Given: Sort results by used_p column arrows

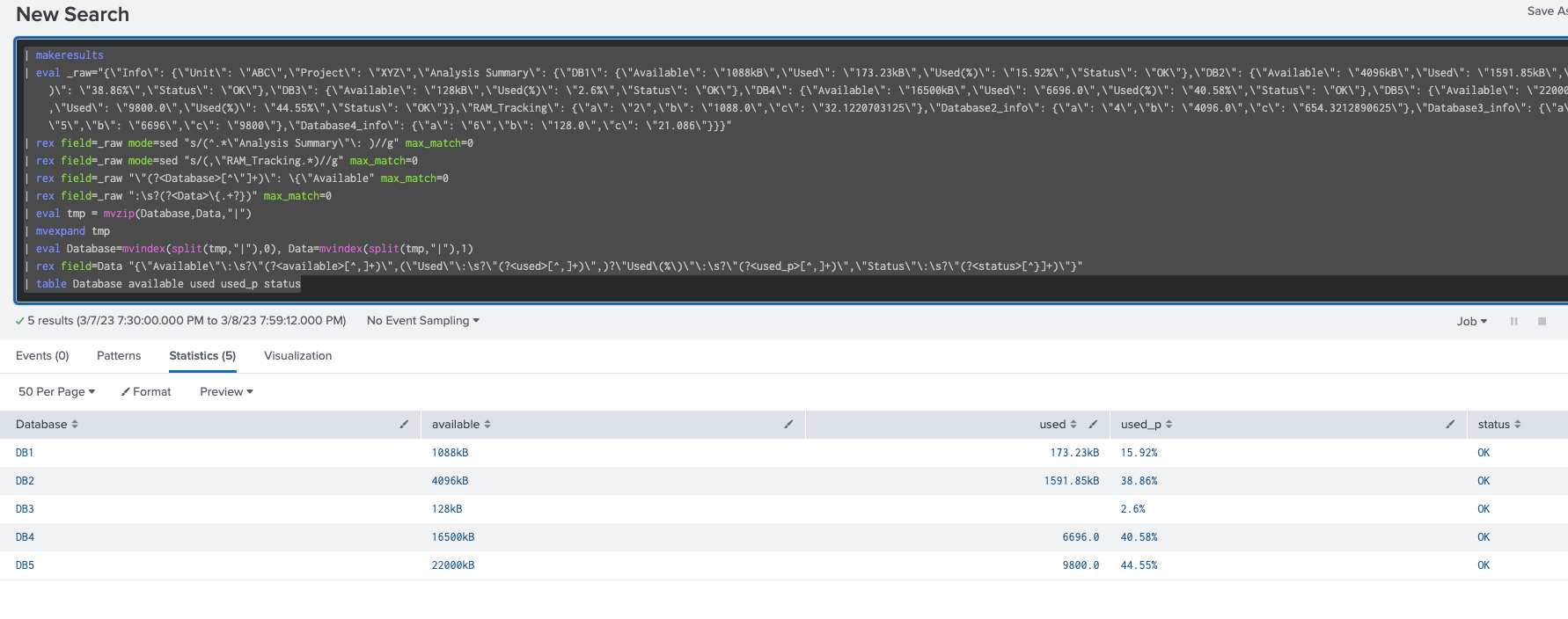Looking at the screenshot, I should coord(1169,424).
